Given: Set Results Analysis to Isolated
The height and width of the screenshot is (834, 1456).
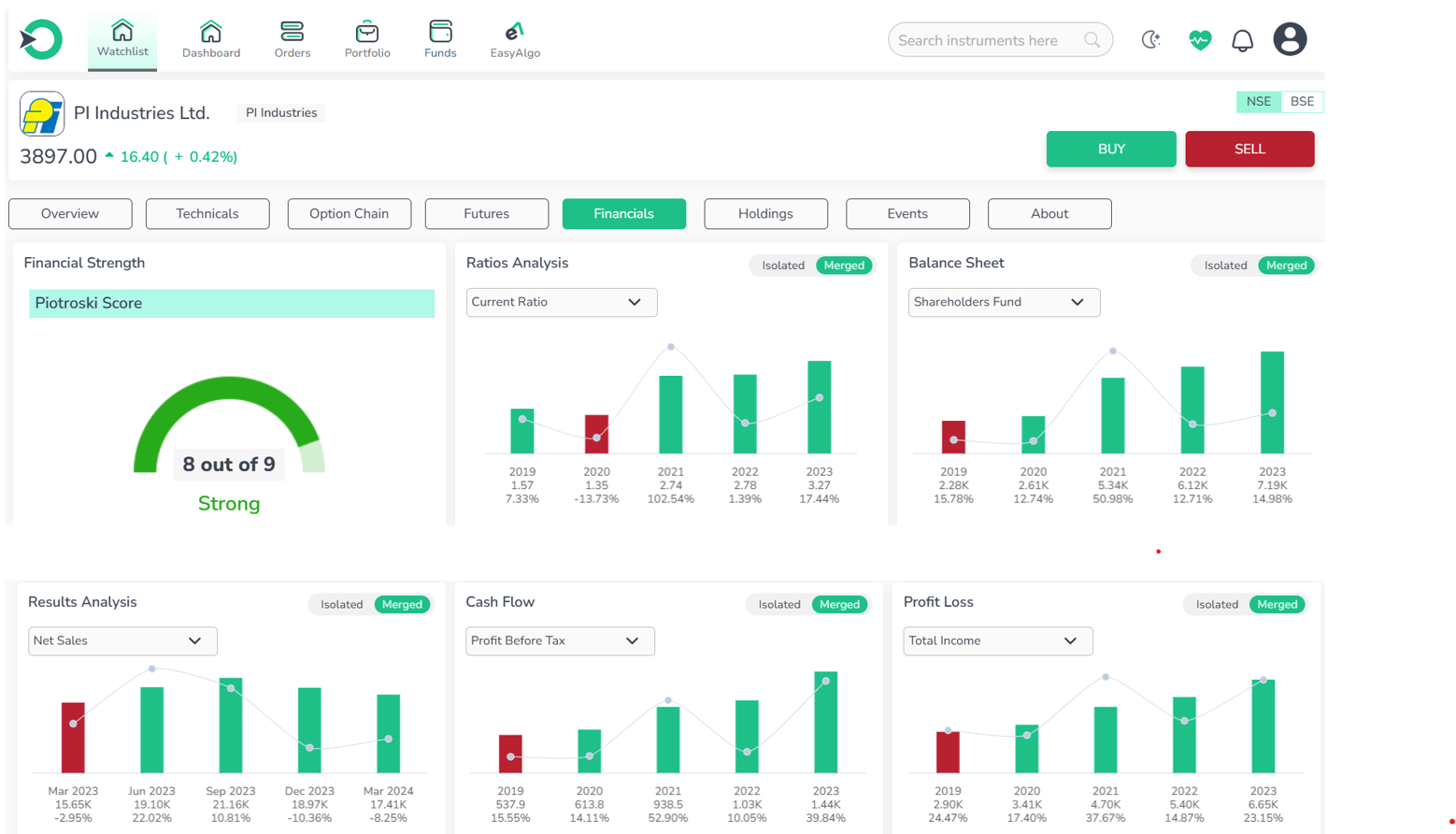Looking at the screenshot, I should tap(341, 605).
